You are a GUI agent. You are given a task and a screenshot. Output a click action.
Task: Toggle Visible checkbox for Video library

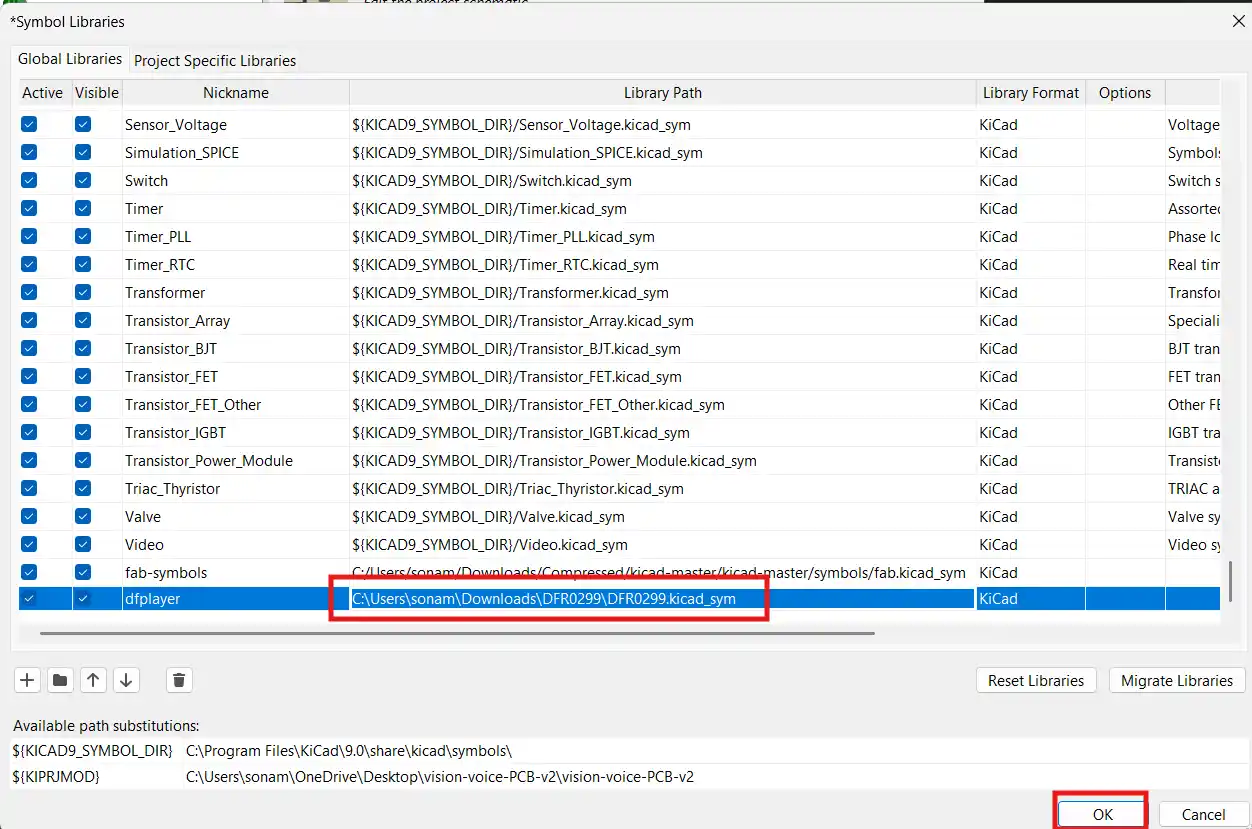tap(83, 545)
